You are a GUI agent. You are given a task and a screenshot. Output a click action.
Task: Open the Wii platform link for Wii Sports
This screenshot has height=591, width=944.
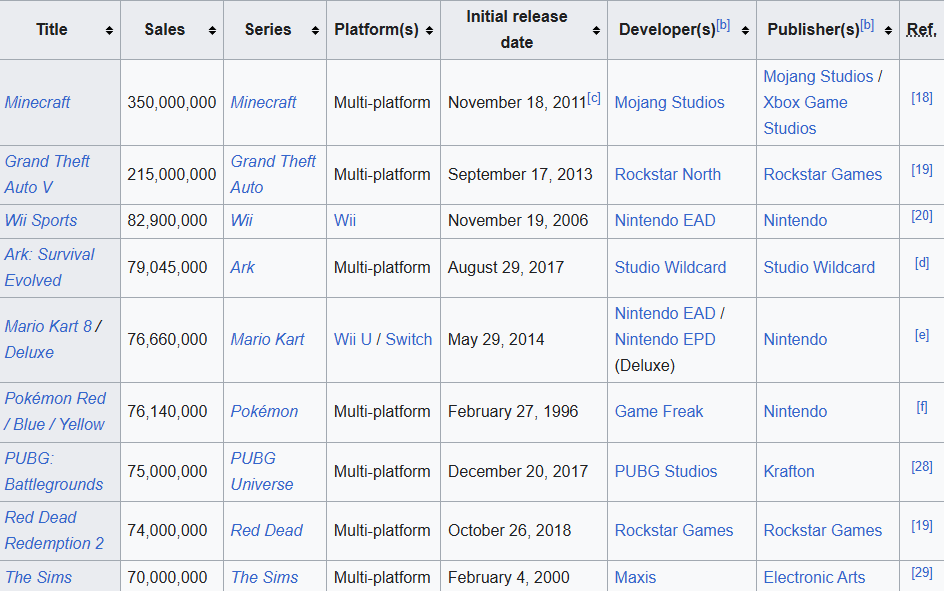345,220
